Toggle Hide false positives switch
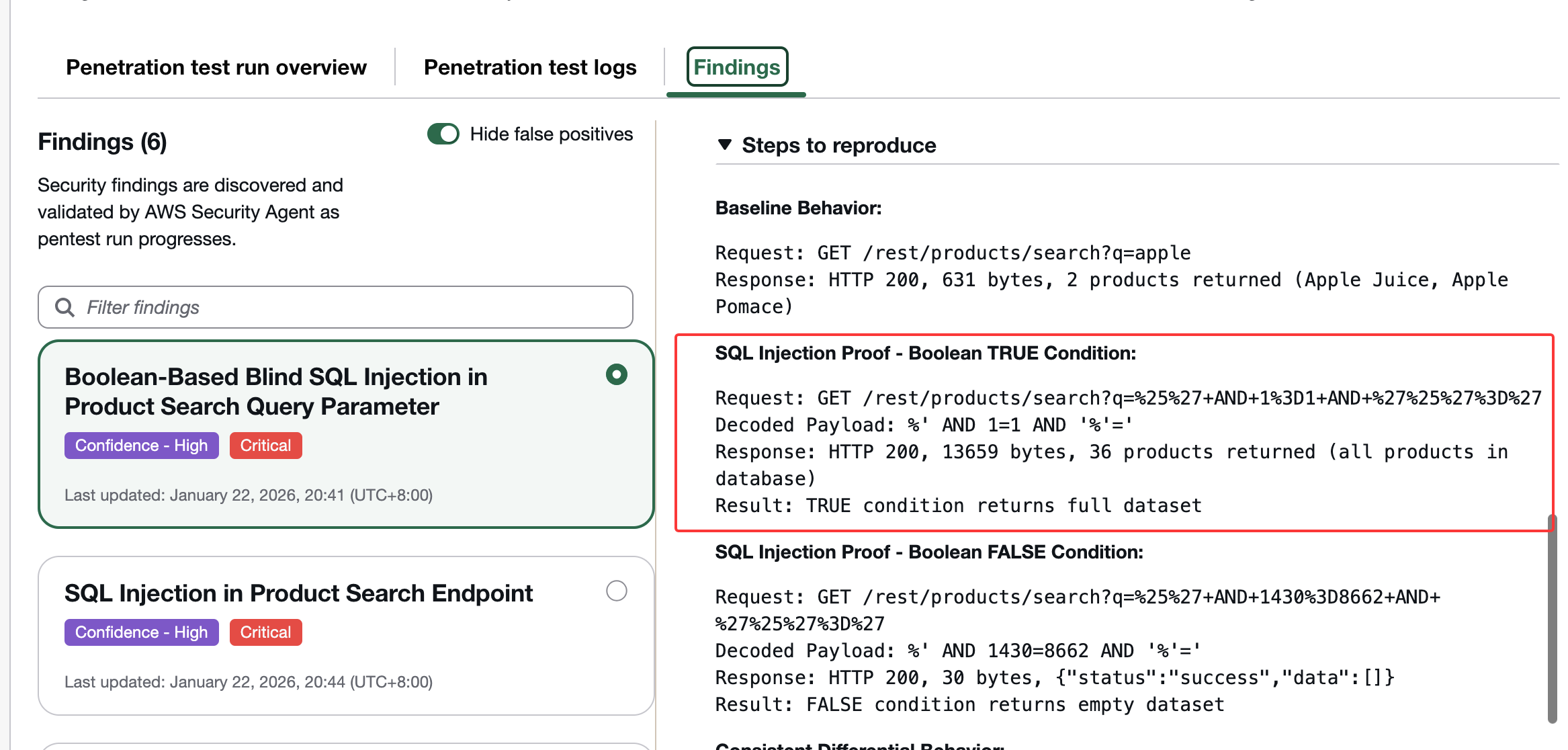Image resolution: width=1568 pixels, height=750 pixels. [443, 134]
